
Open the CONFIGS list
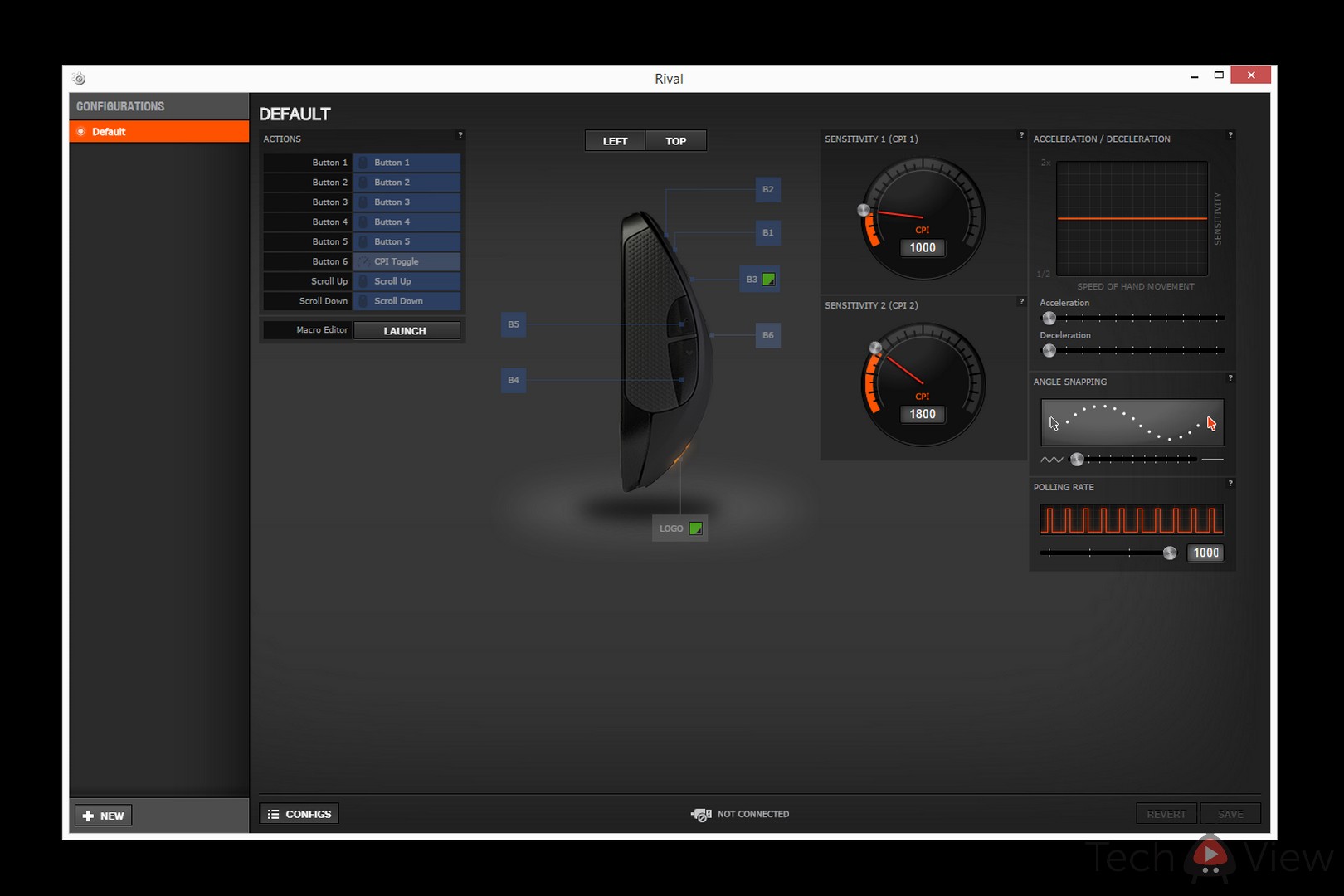click(x=299, y=814)
